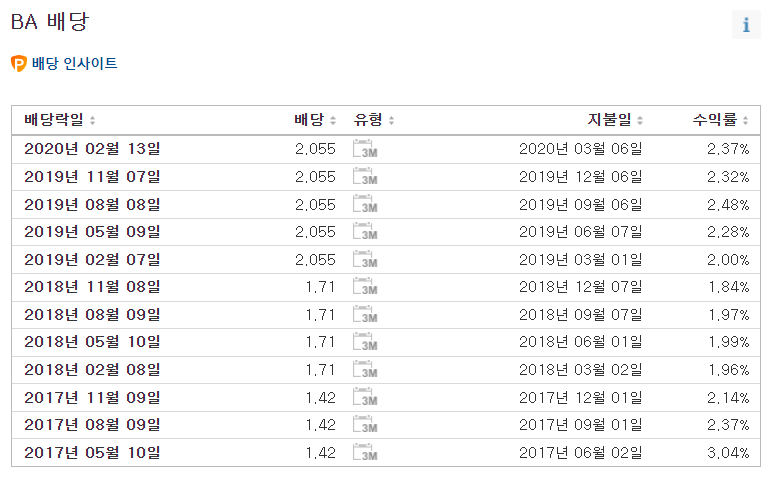This screenshot has height=479, width=770.
Task: Click the info icon at top right
Action: click(746, 25)
